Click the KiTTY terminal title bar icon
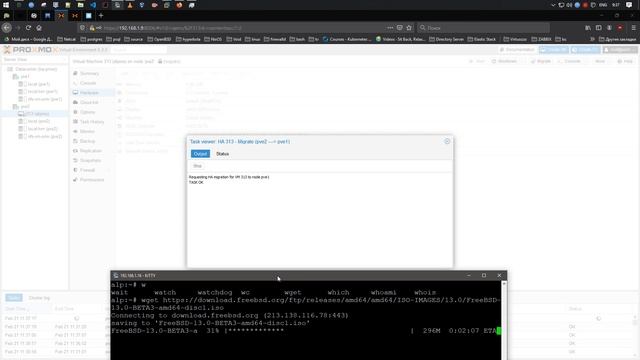The height and width of the screenshot is (360, 640). 116,276
